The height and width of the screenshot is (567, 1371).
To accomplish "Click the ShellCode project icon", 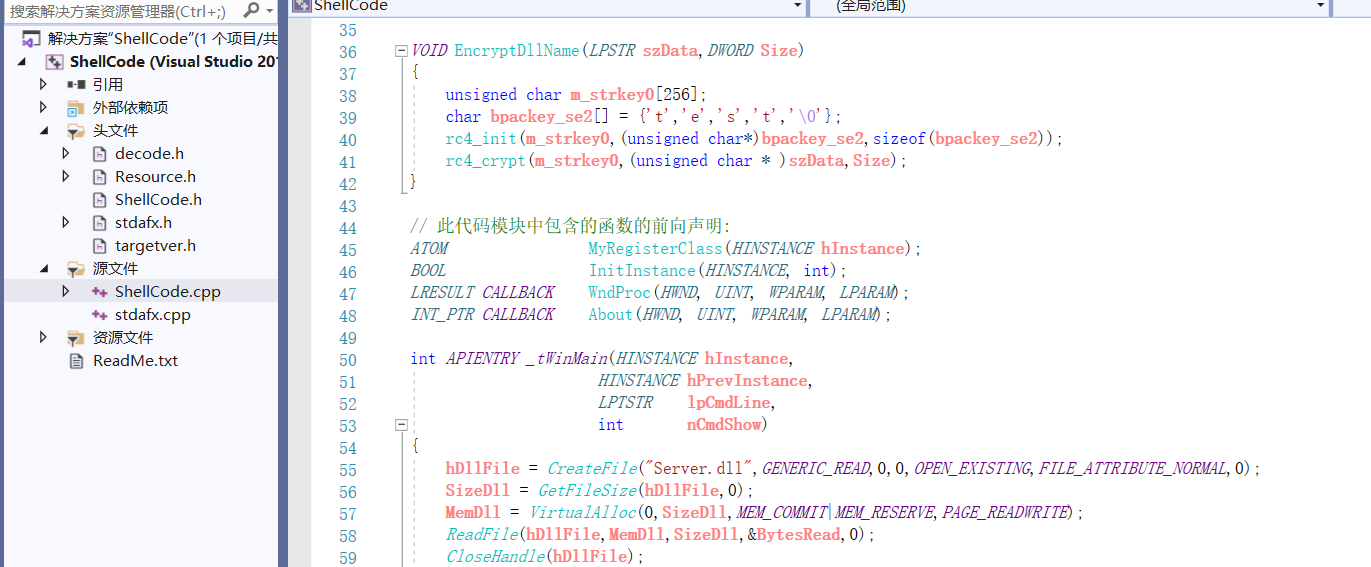I will (54, 62).
